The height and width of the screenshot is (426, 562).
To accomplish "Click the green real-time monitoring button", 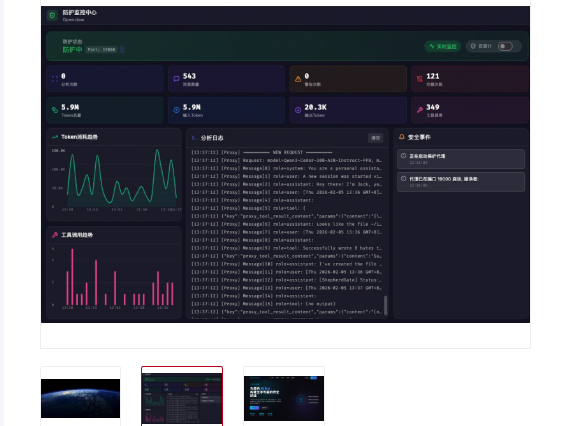I will (443, 46).
